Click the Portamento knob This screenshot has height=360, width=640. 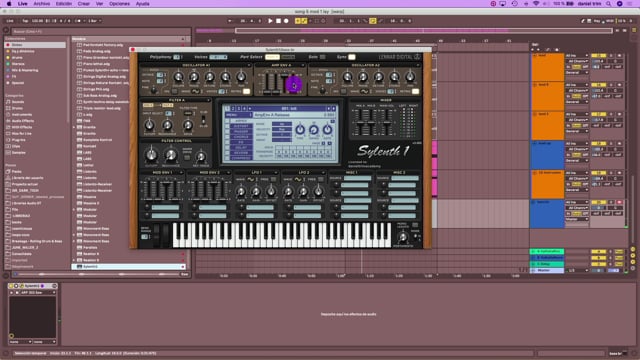click(x=403, y=237)
